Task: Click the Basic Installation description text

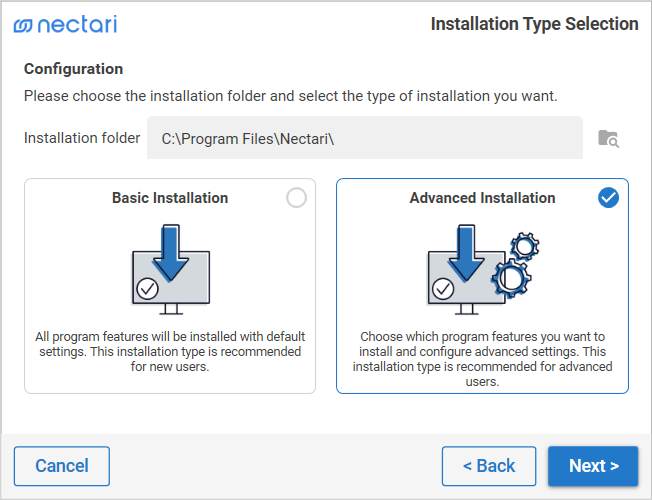Action: (170, 352)
